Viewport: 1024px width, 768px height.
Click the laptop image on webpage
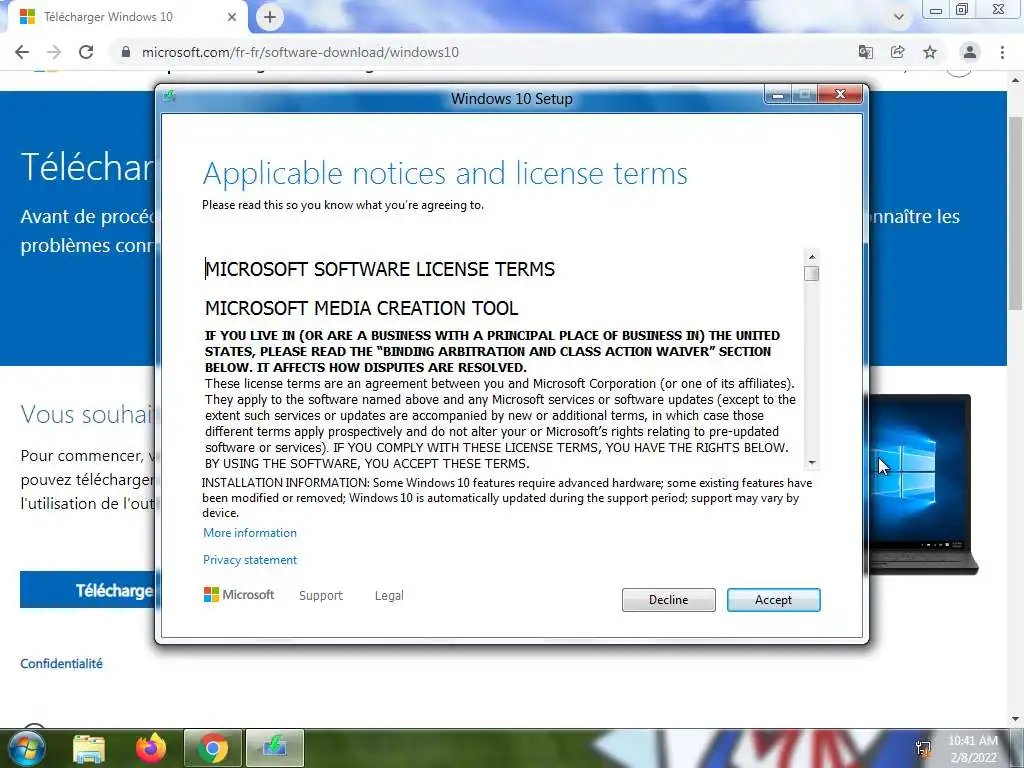[923, 484]
